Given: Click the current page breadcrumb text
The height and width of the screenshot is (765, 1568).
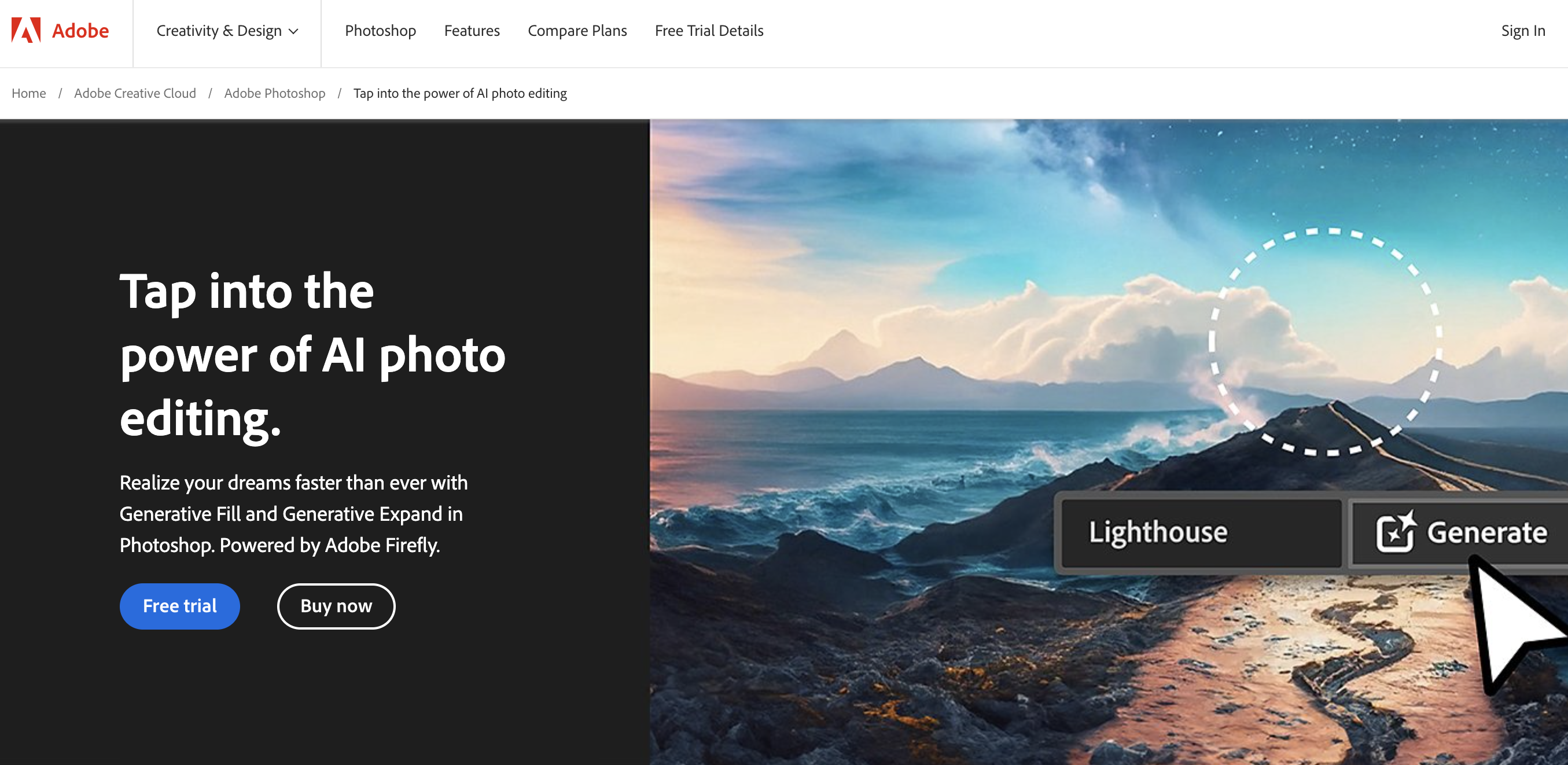Looking at the screenshot, I should point(460,93).
